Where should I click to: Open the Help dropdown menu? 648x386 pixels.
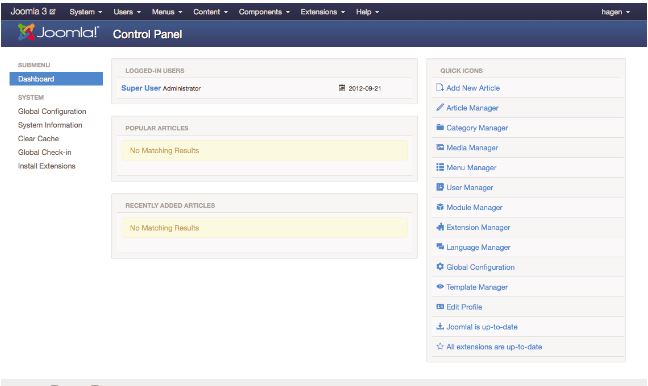[x=367, y=12]
